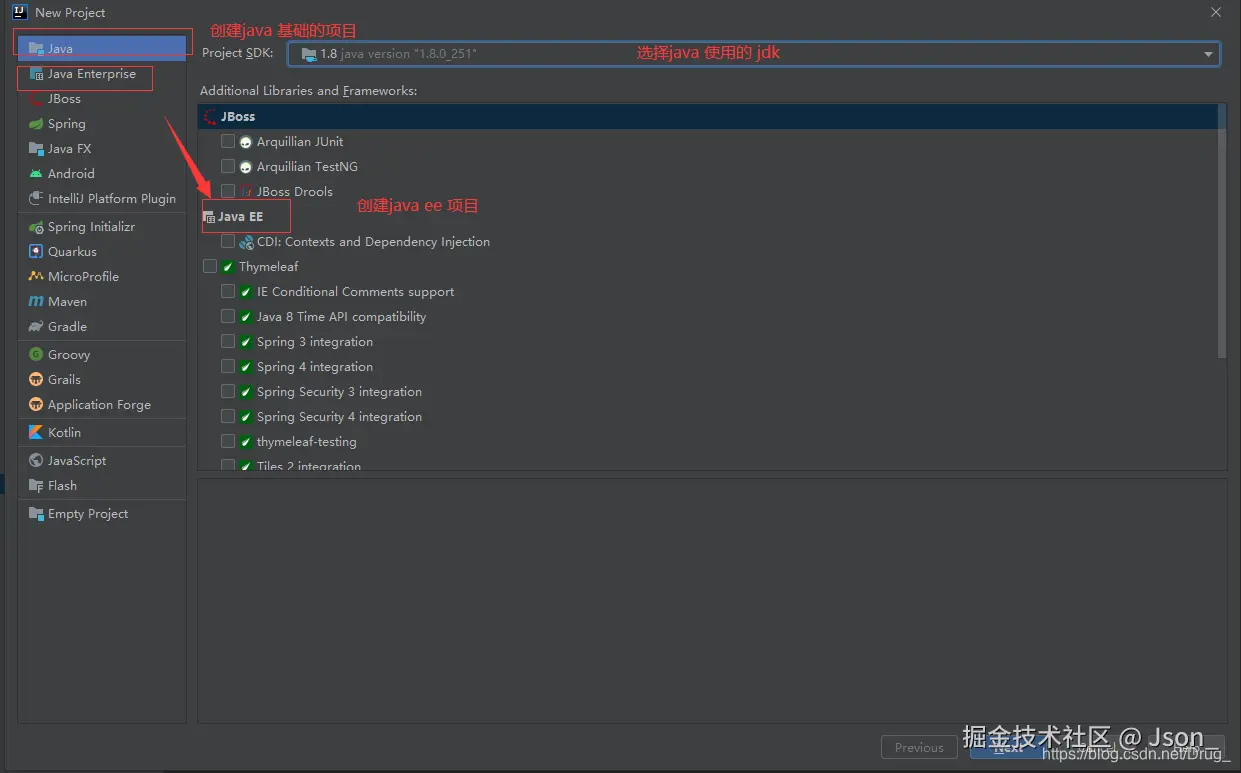
Task: Choose the Gradle project type
Action: point(102,327)
